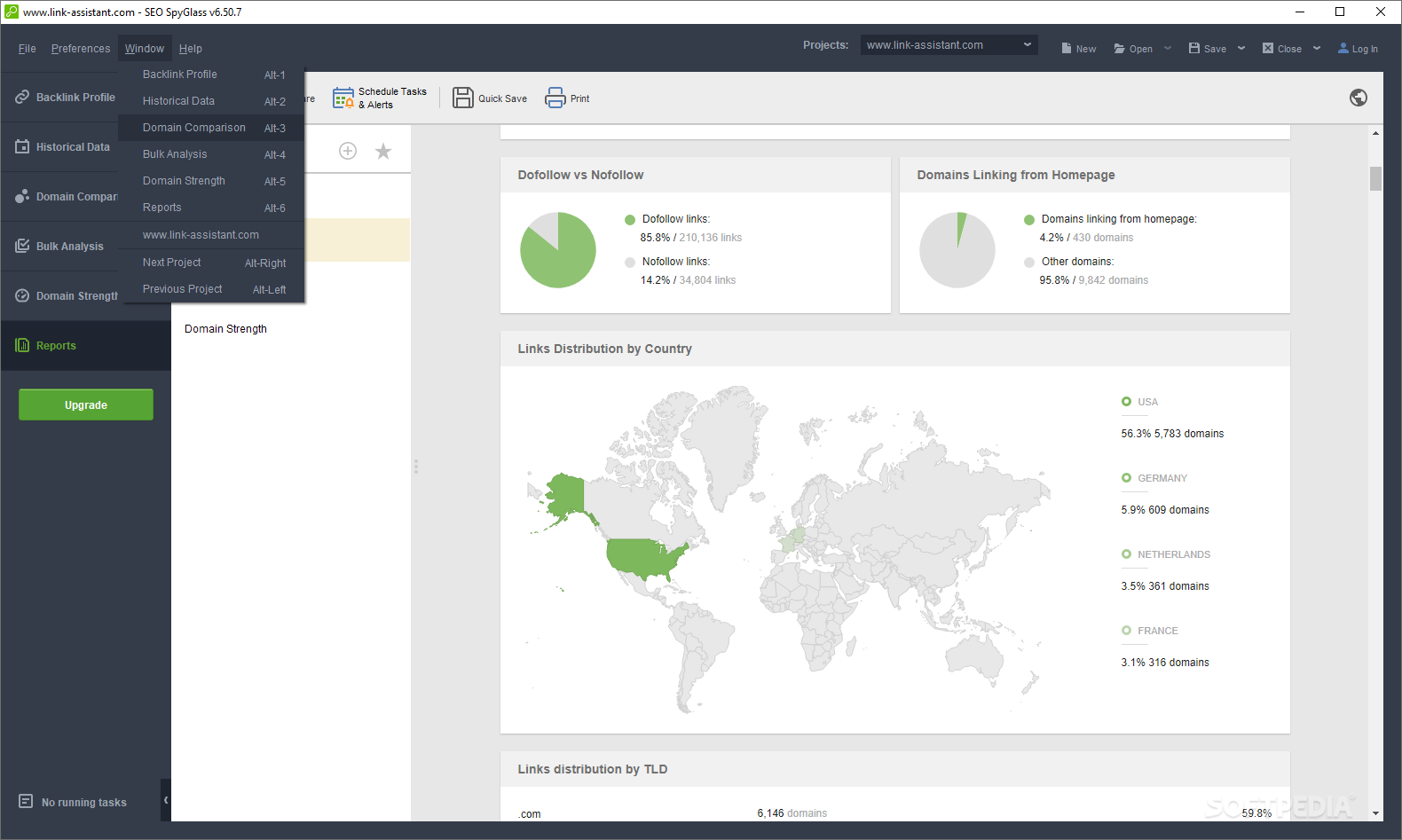This screenshot has width=1402, height=840.
Task: Click the scrollbar down arrow
Action: click(x=1375, y=813)
